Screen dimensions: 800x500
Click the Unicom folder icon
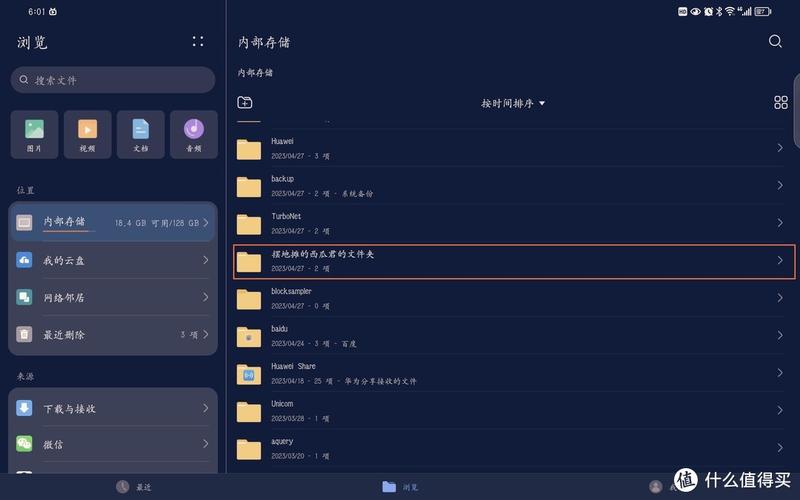pyautogui.click(x=249, y=412)
